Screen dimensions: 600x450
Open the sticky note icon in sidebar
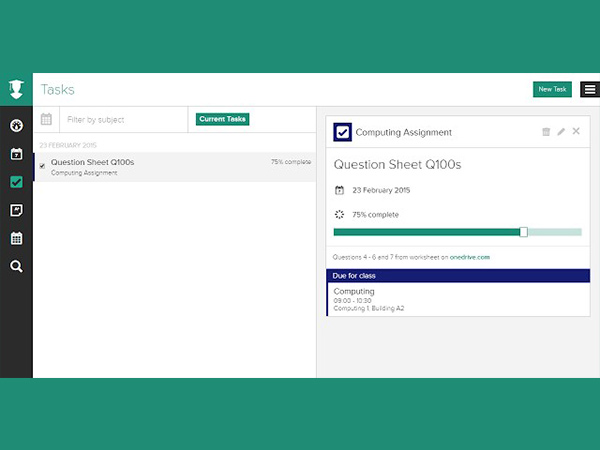coord(16,210)
